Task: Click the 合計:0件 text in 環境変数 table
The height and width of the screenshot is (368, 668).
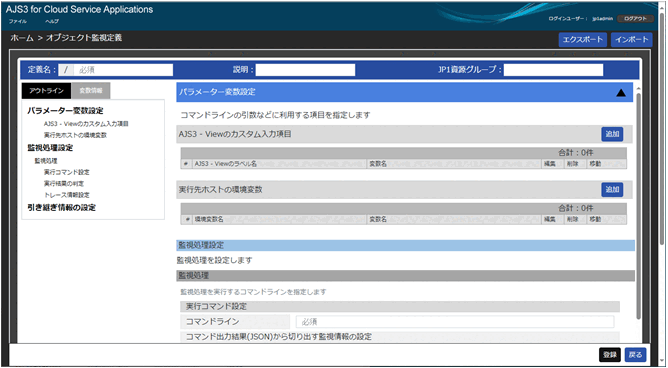Action: click(576, 208)
